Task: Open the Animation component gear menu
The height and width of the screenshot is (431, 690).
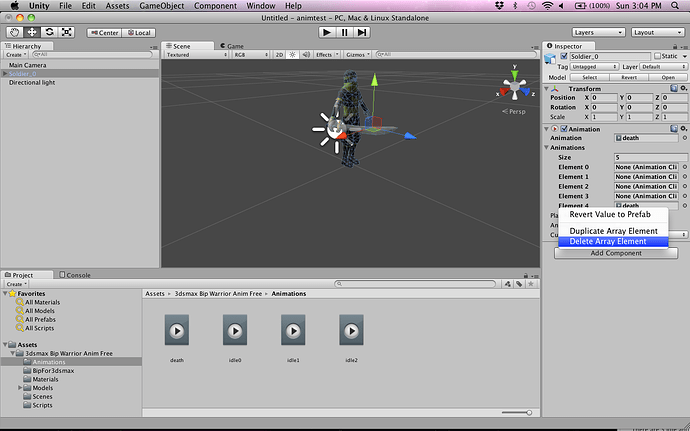Action: [x=683, y=129]
